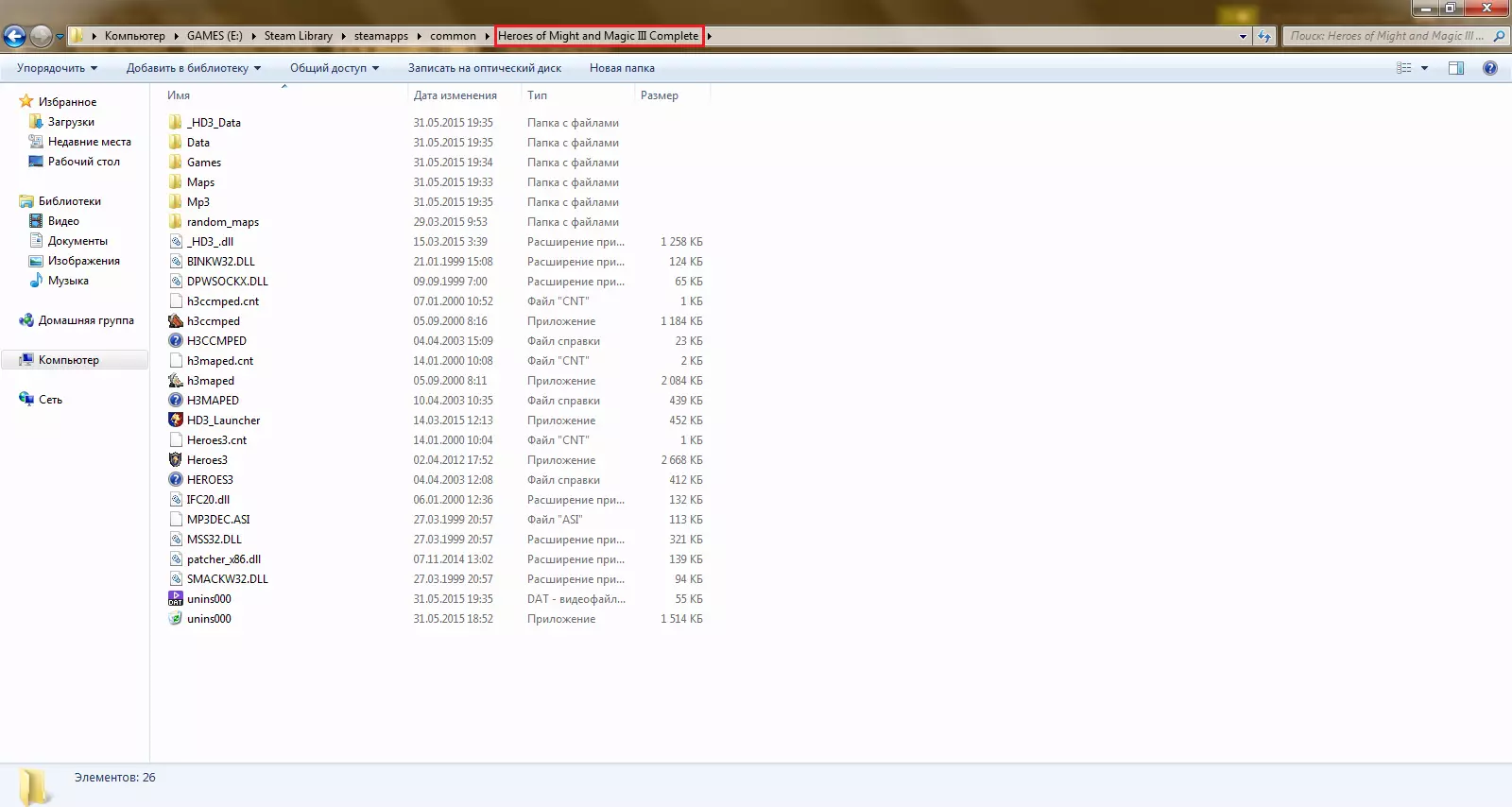The height and width of the screenshot is (807, 1512).
Task: Select the H3CCMPED help file icon
Action: [x=176, y=340]
